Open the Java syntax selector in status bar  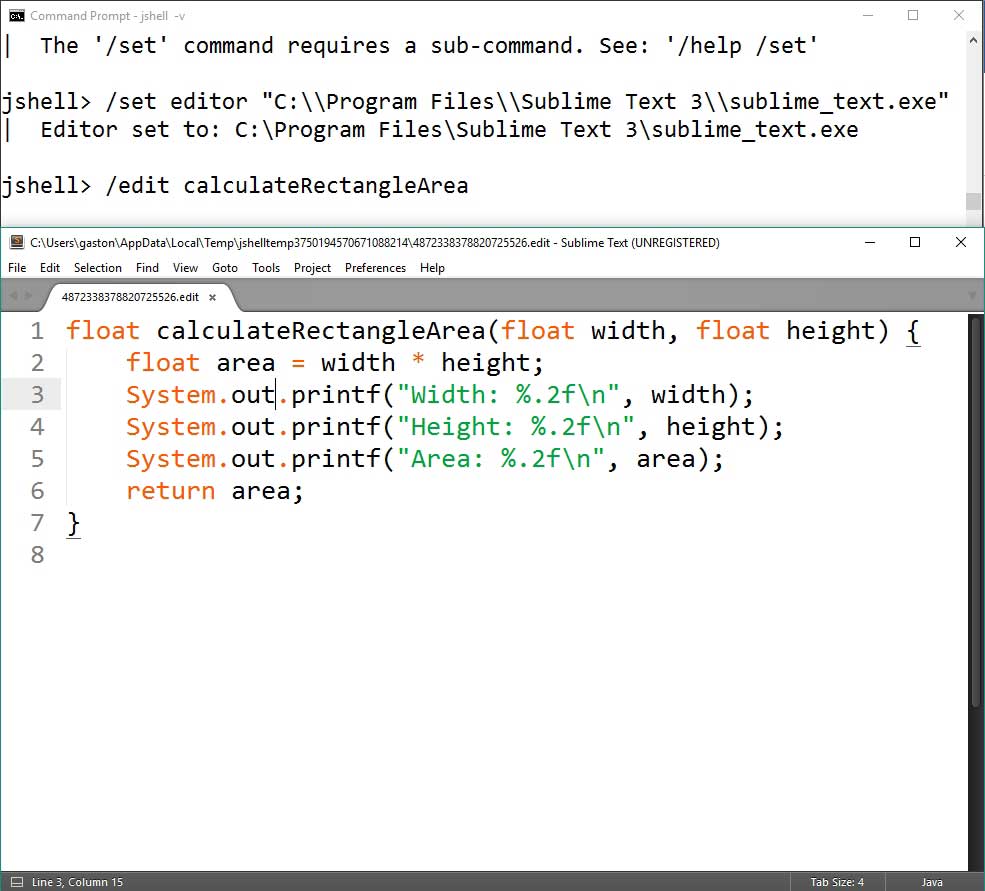coord(932,882)
